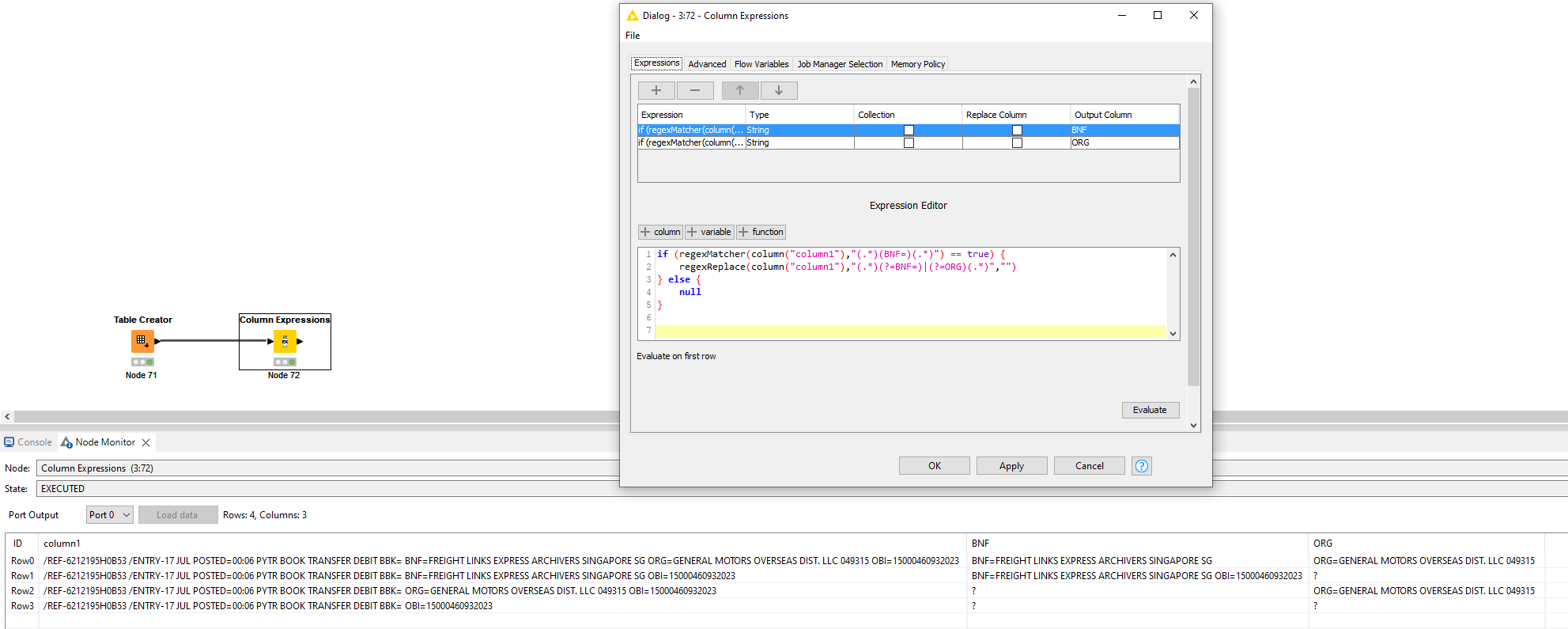Open the Flow Variables tab
1568x629 pixels.
coord(761,64)
